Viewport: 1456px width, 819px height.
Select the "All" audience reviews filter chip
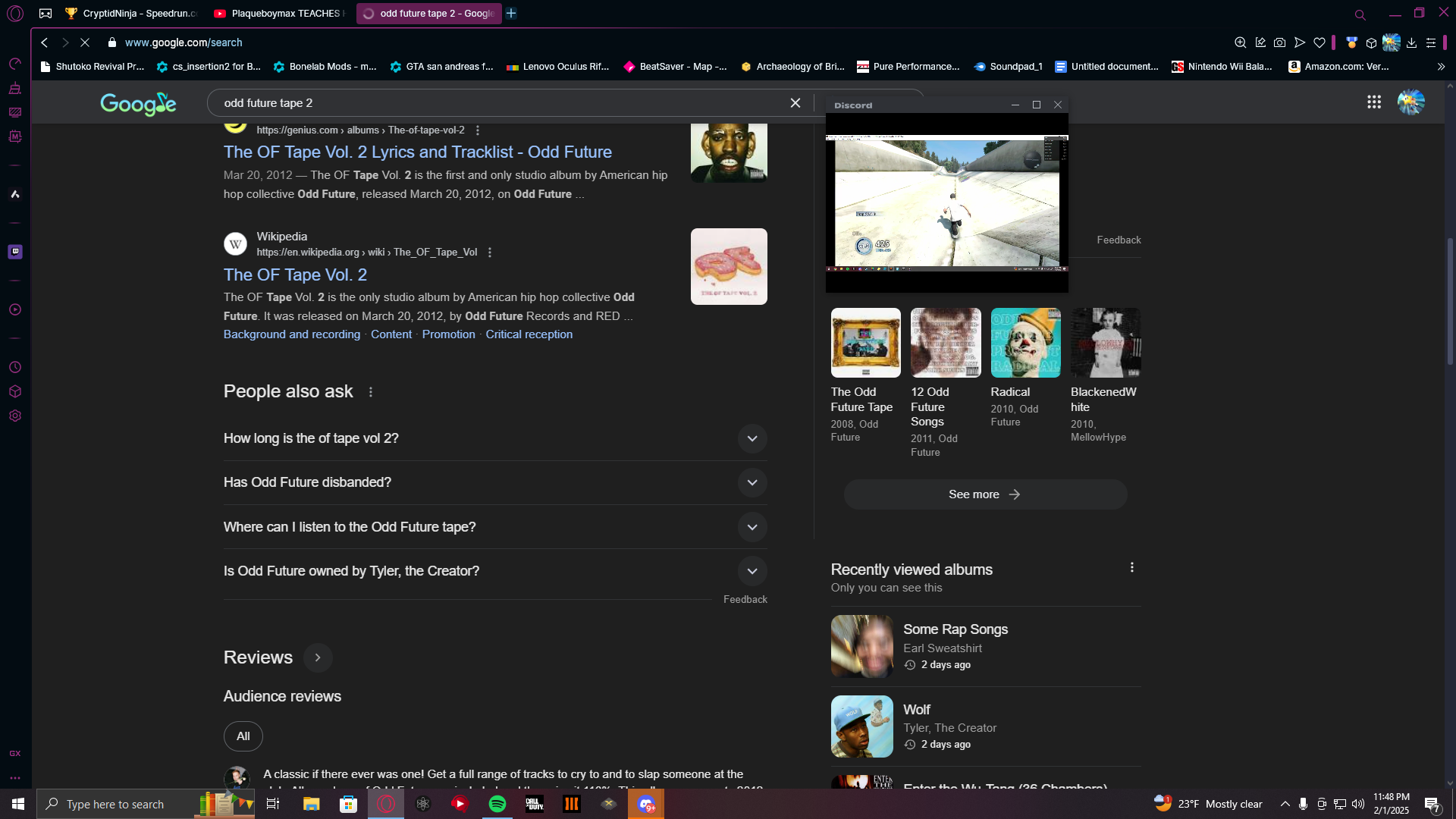[243, 736]
